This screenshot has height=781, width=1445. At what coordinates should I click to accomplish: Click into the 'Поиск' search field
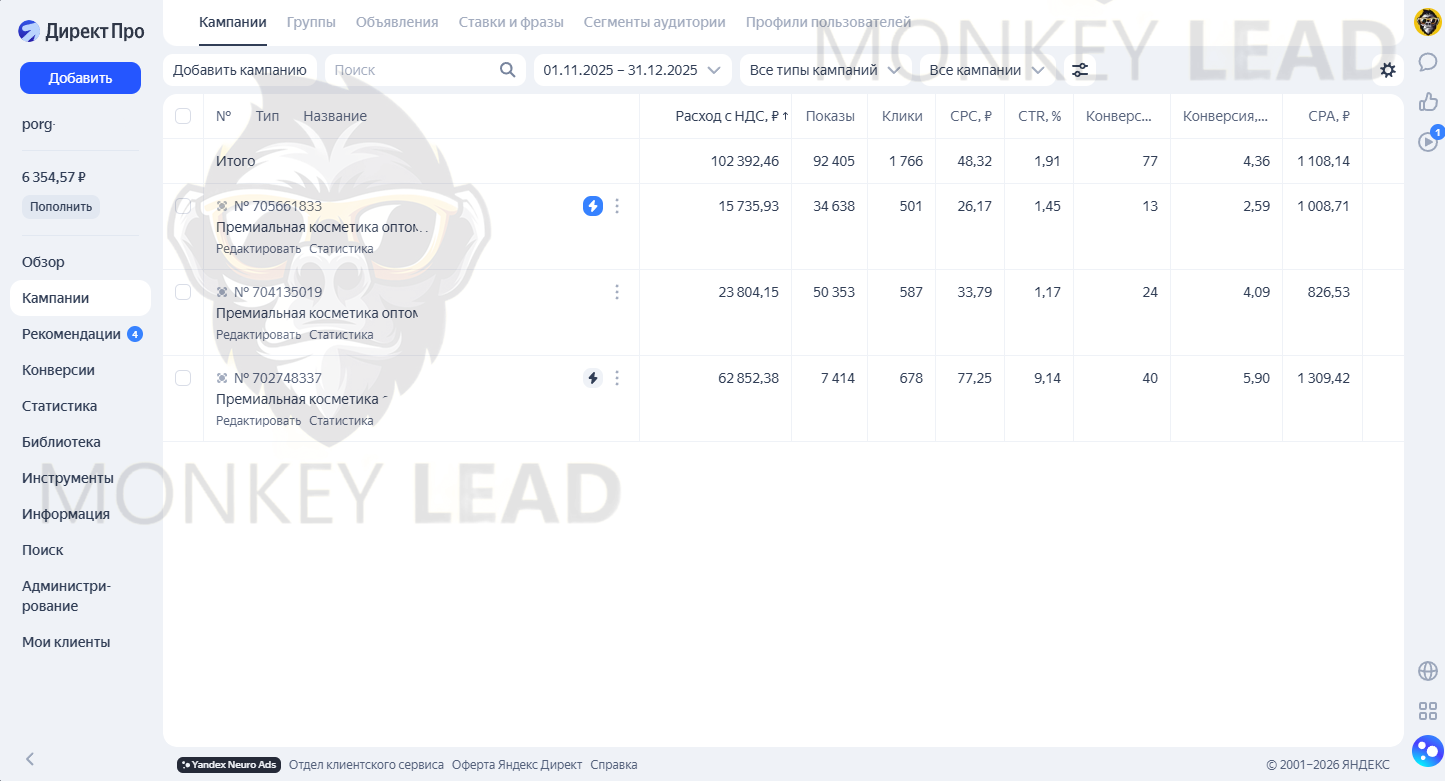click(410, 70)
